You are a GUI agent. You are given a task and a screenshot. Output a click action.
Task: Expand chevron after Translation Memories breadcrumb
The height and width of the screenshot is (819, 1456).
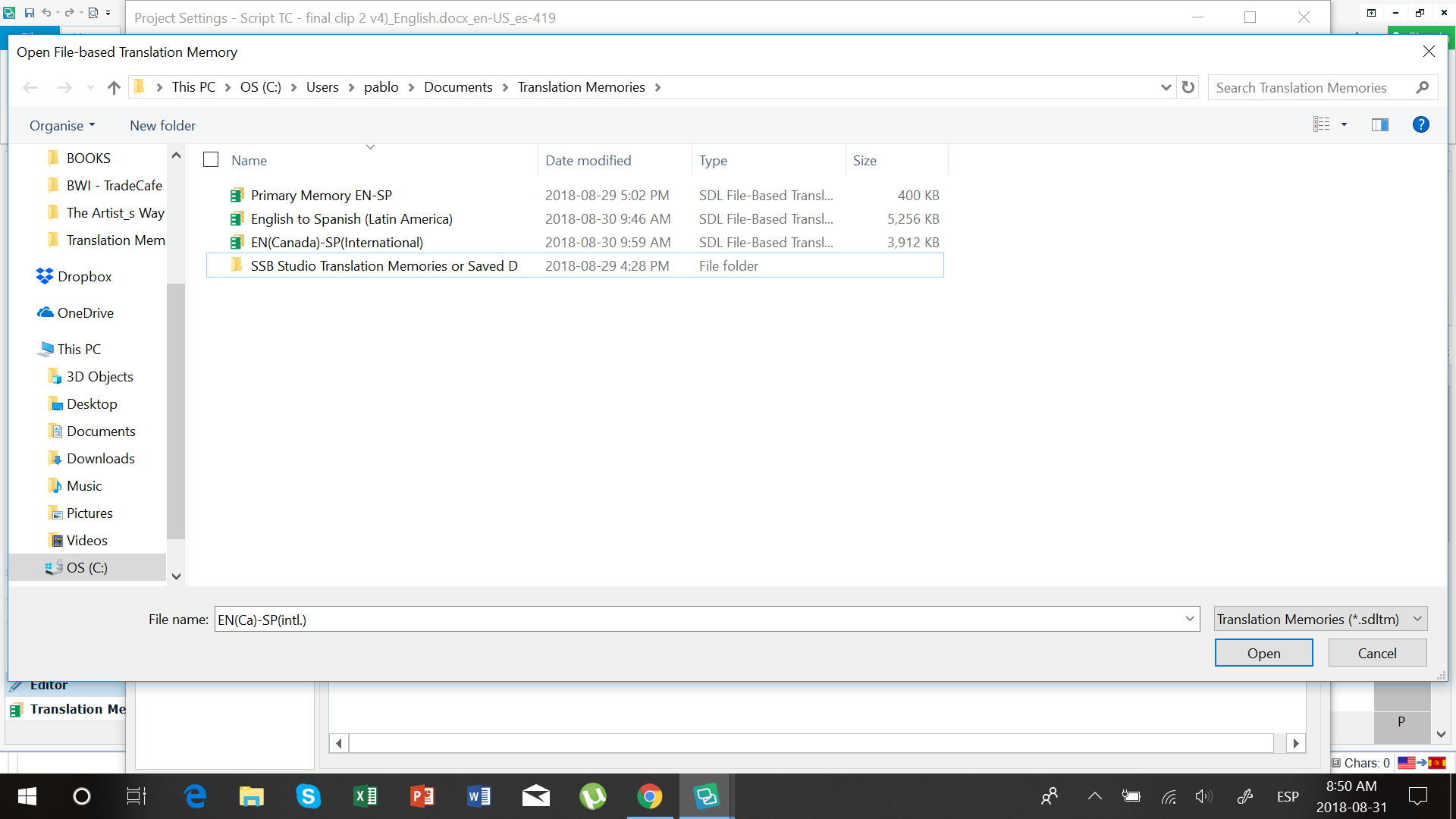657,87
